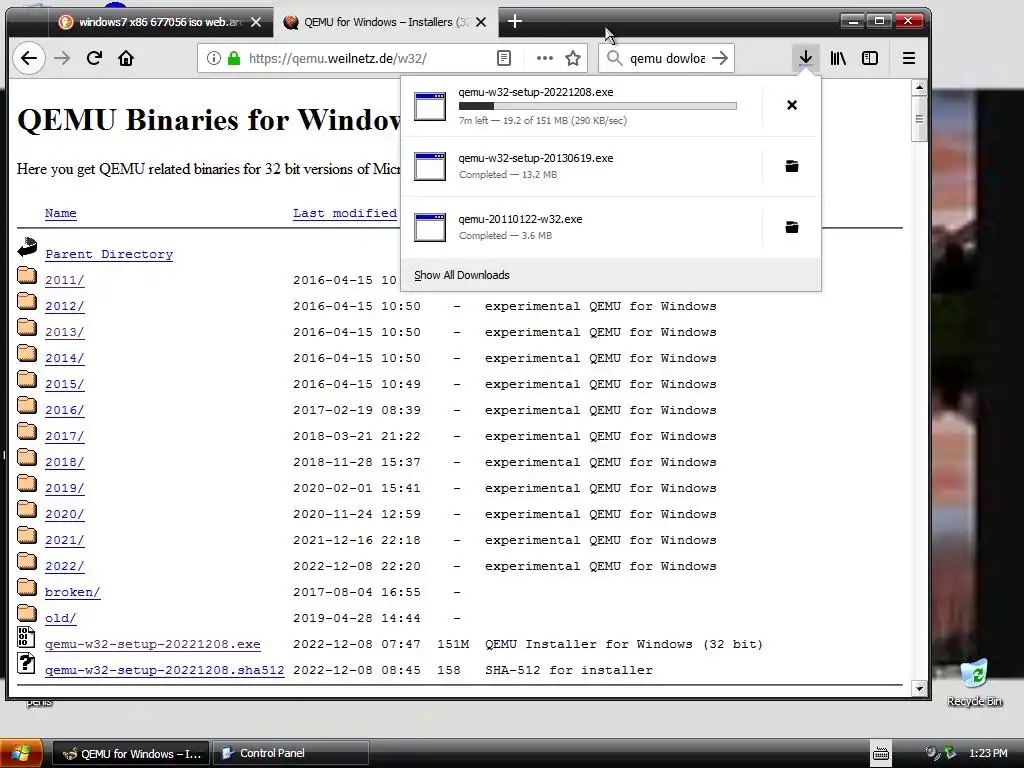Switch to Control Panel taskbar window
Image resolution: width=1024 pixels, height=768 pixels.
tap(292, 753)
